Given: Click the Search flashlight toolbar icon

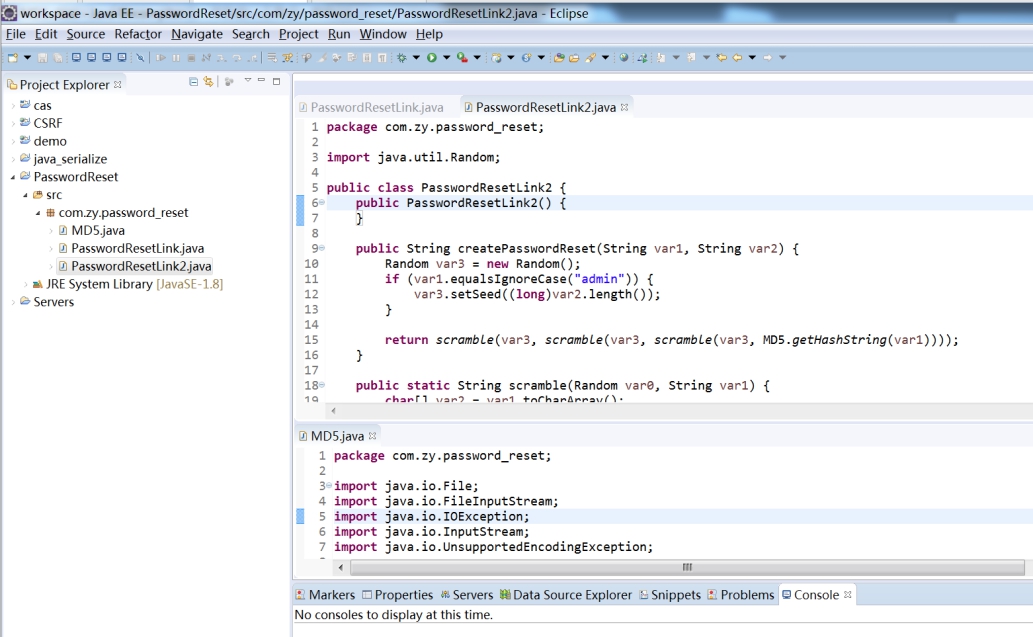Looking at the screenshot, I should pos(590,58).
